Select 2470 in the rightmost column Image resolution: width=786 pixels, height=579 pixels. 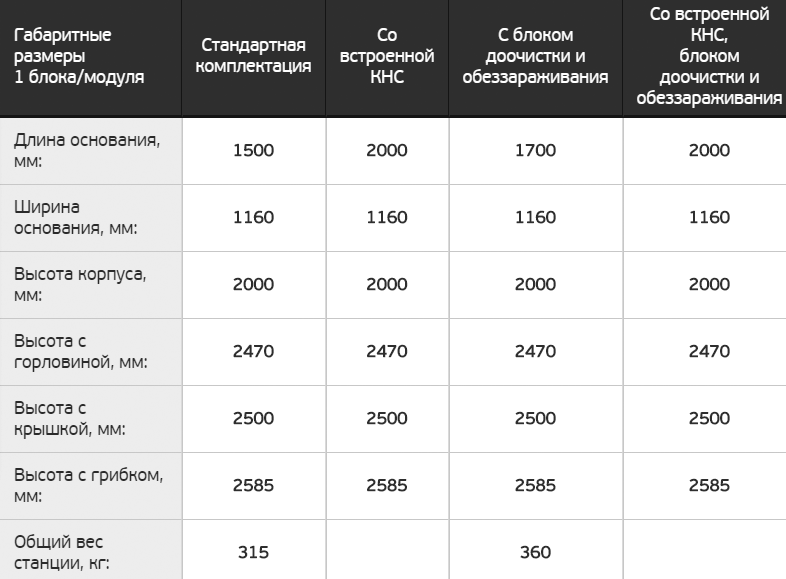(710, 351)
